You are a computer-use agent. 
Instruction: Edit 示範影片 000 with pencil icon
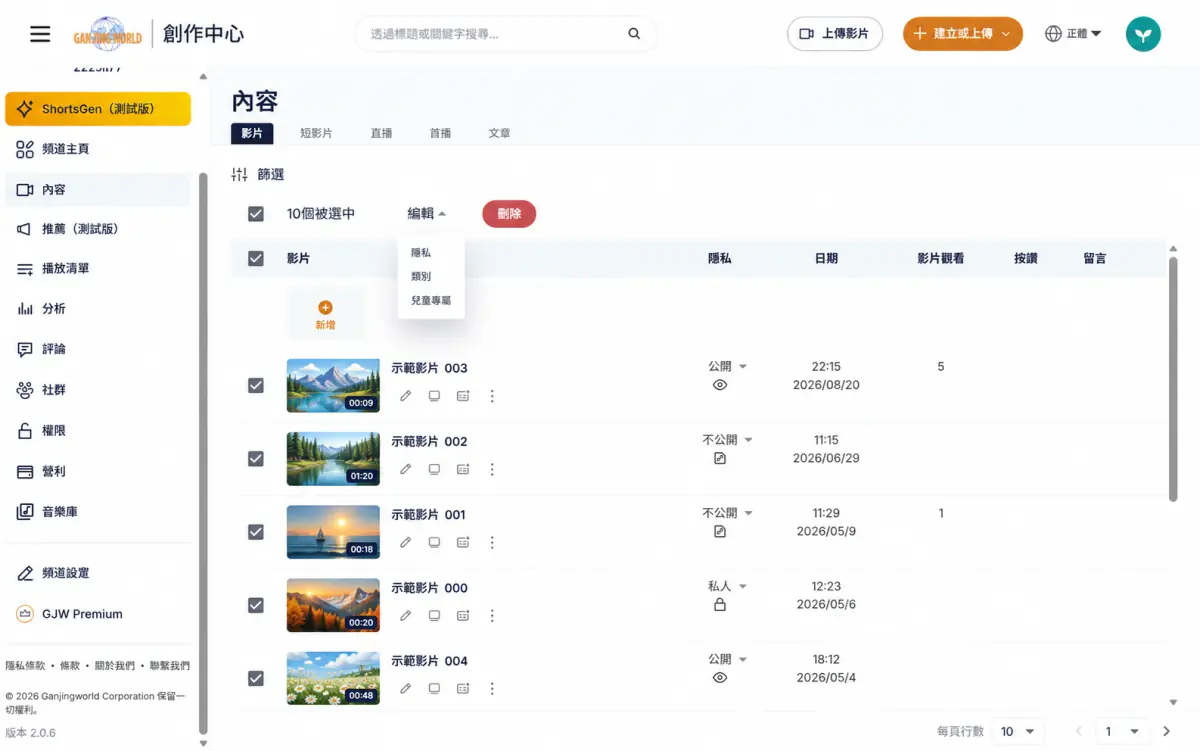405,615
